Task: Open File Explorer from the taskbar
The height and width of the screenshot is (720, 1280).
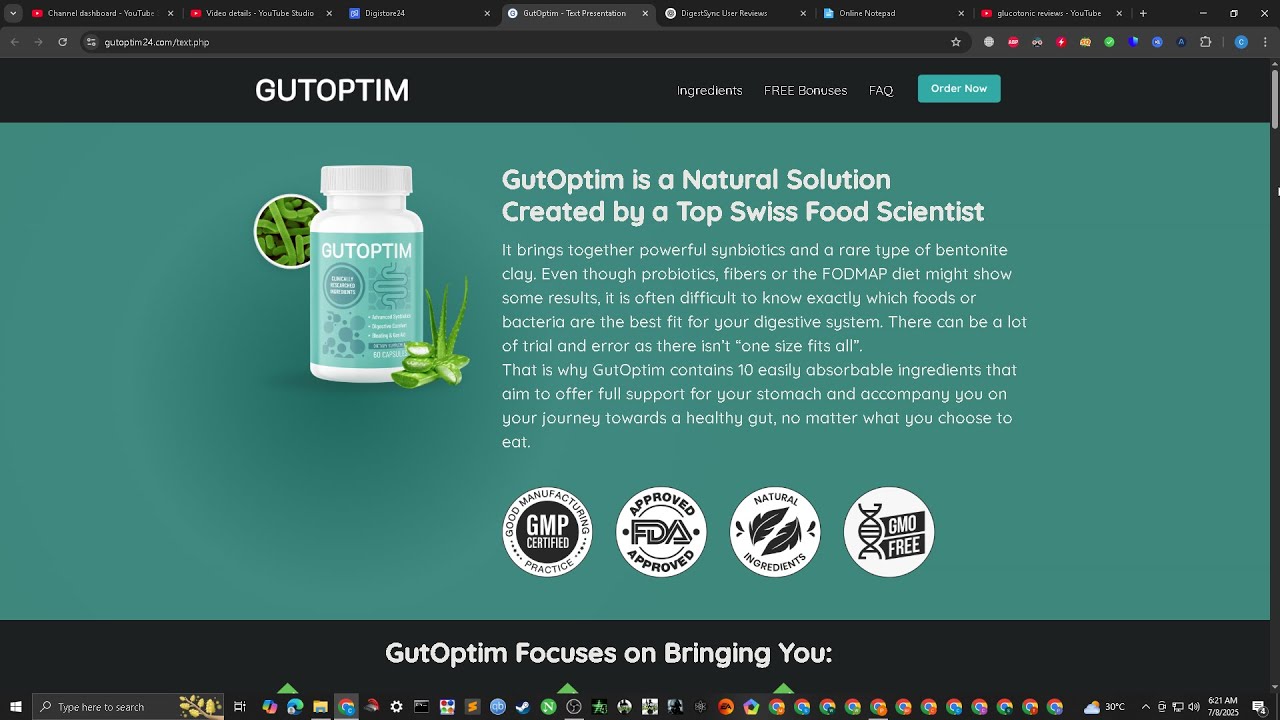Action: click(x=320, y=707)
